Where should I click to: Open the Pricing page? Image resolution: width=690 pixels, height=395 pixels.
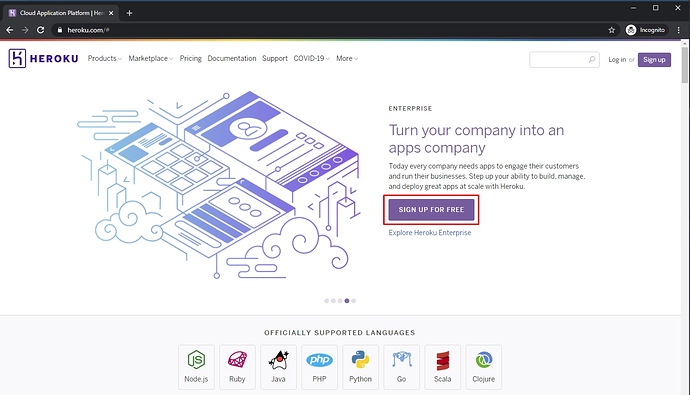pos(191,59)
